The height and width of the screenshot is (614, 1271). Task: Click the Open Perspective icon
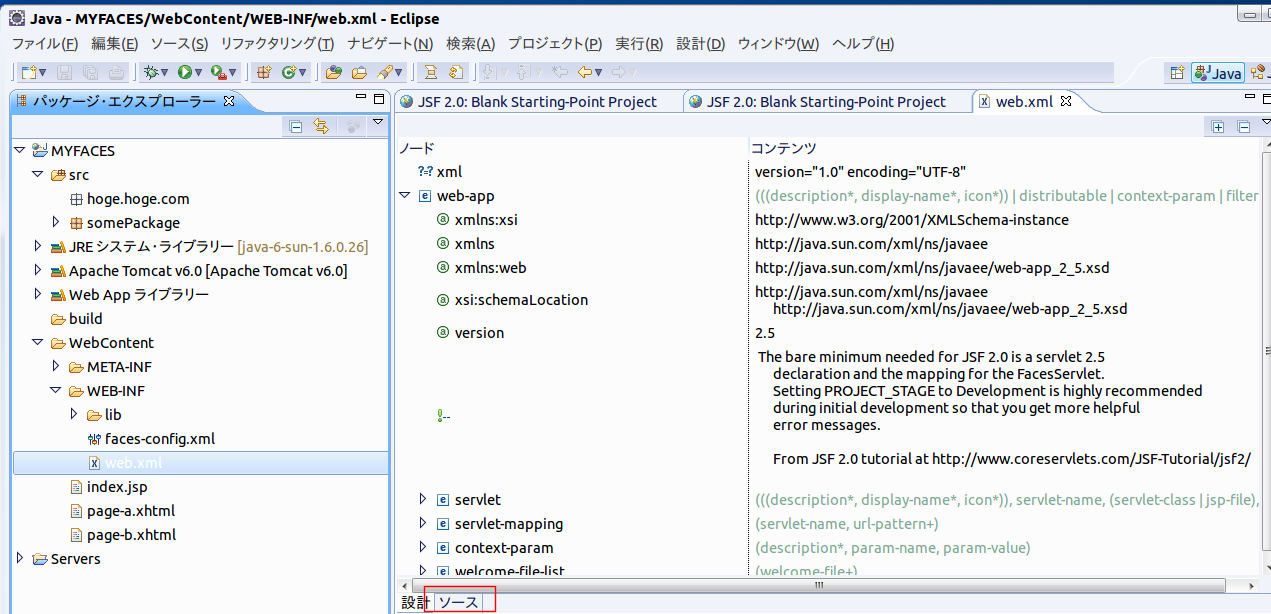(x=1177, y=73)
